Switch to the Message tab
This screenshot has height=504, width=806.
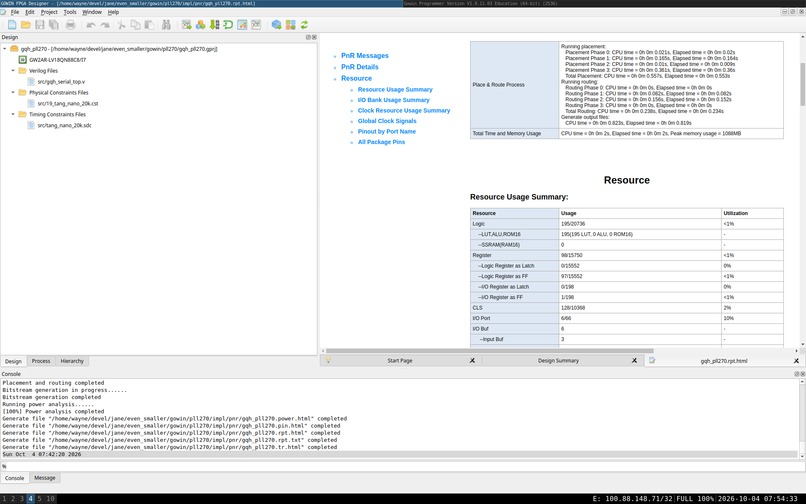pos(45,478)
